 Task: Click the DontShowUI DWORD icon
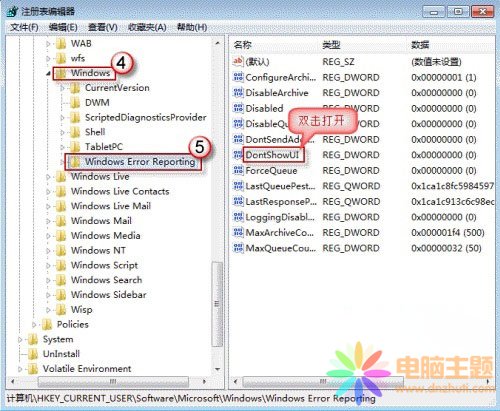[x=238, y=155]
